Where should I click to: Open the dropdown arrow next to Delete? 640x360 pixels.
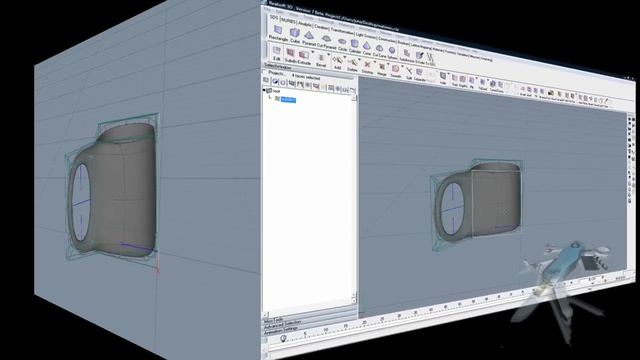359,60
